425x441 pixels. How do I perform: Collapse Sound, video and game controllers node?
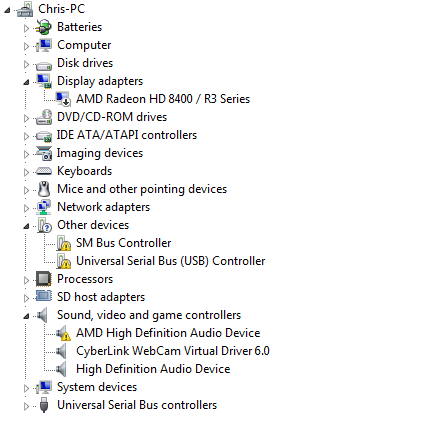click(26, 316)
